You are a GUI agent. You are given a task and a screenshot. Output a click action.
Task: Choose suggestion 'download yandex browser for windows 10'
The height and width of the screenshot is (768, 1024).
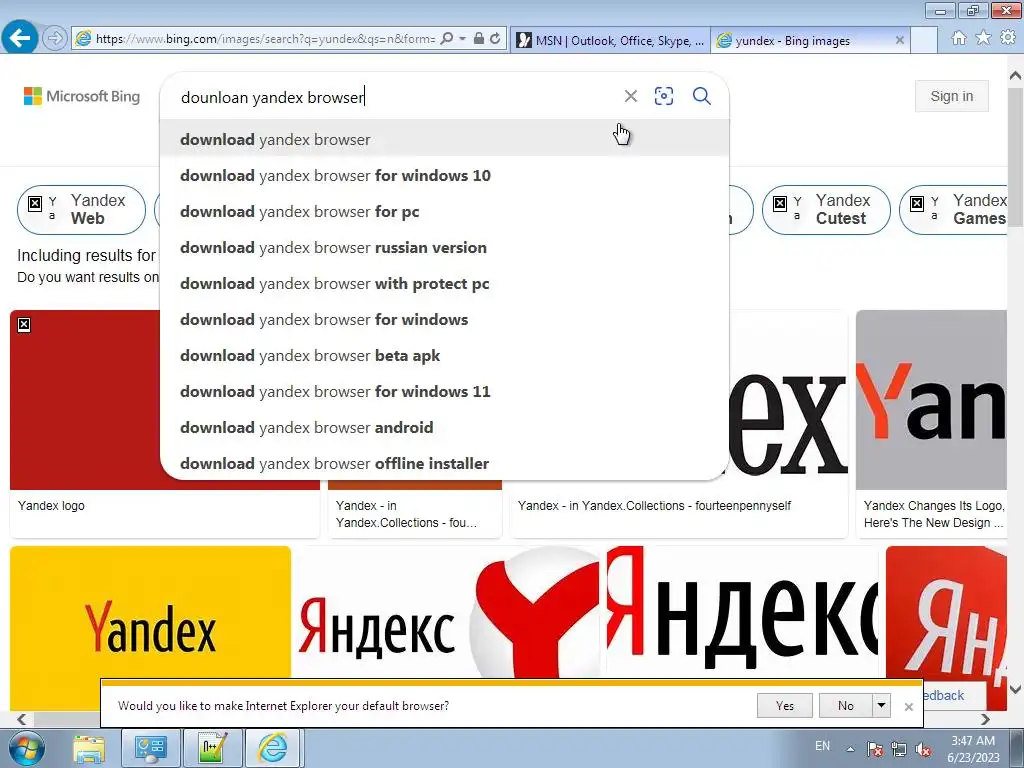[x=444, y=175]
